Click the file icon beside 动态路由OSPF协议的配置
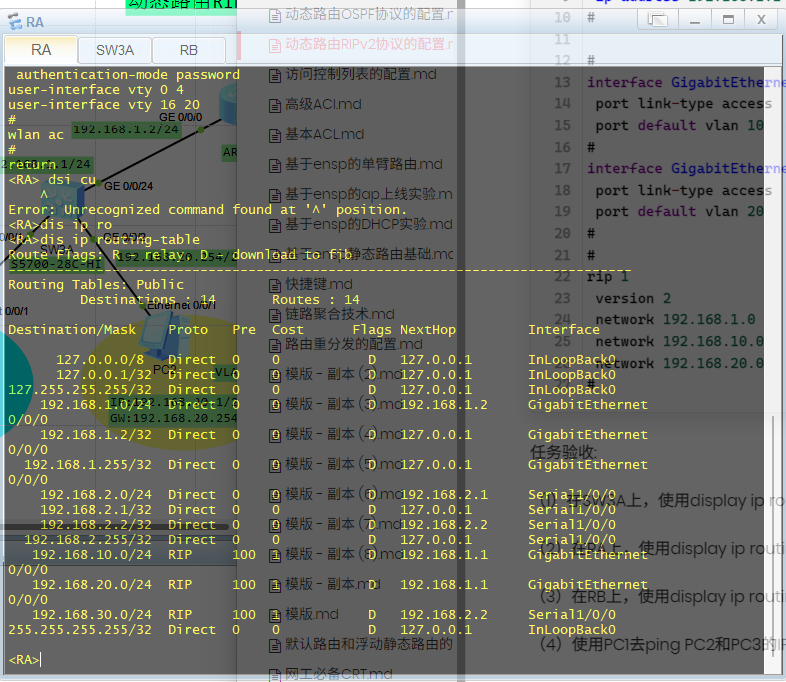Viewport: 786px width, 682px height. (x=275, y=16)
